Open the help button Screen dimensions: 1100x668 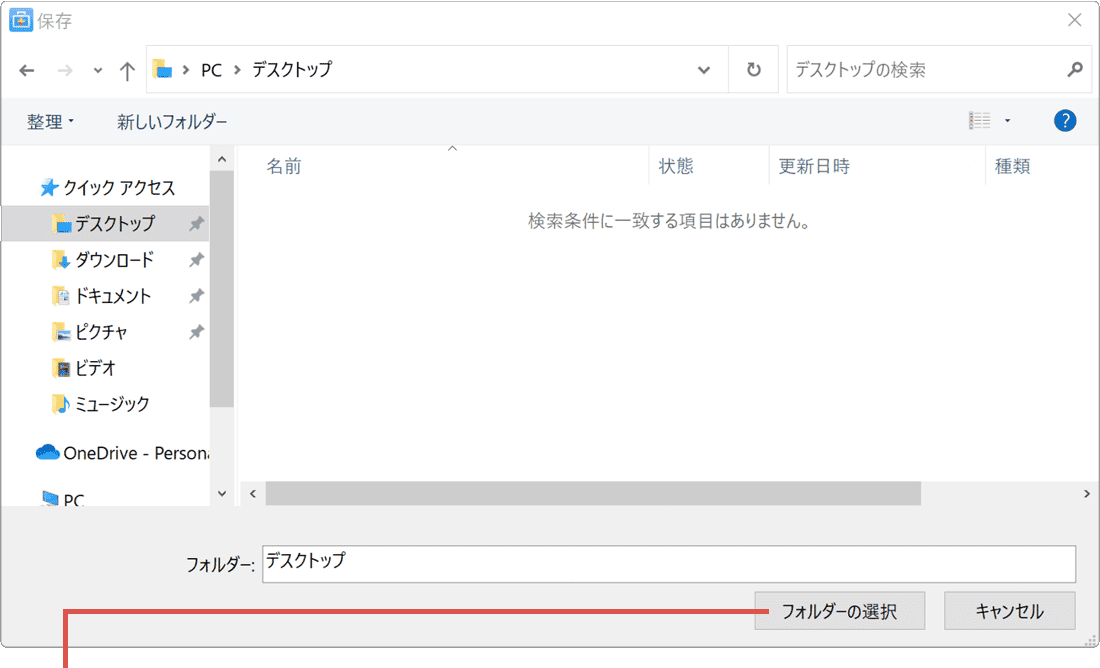[1064, 120]
